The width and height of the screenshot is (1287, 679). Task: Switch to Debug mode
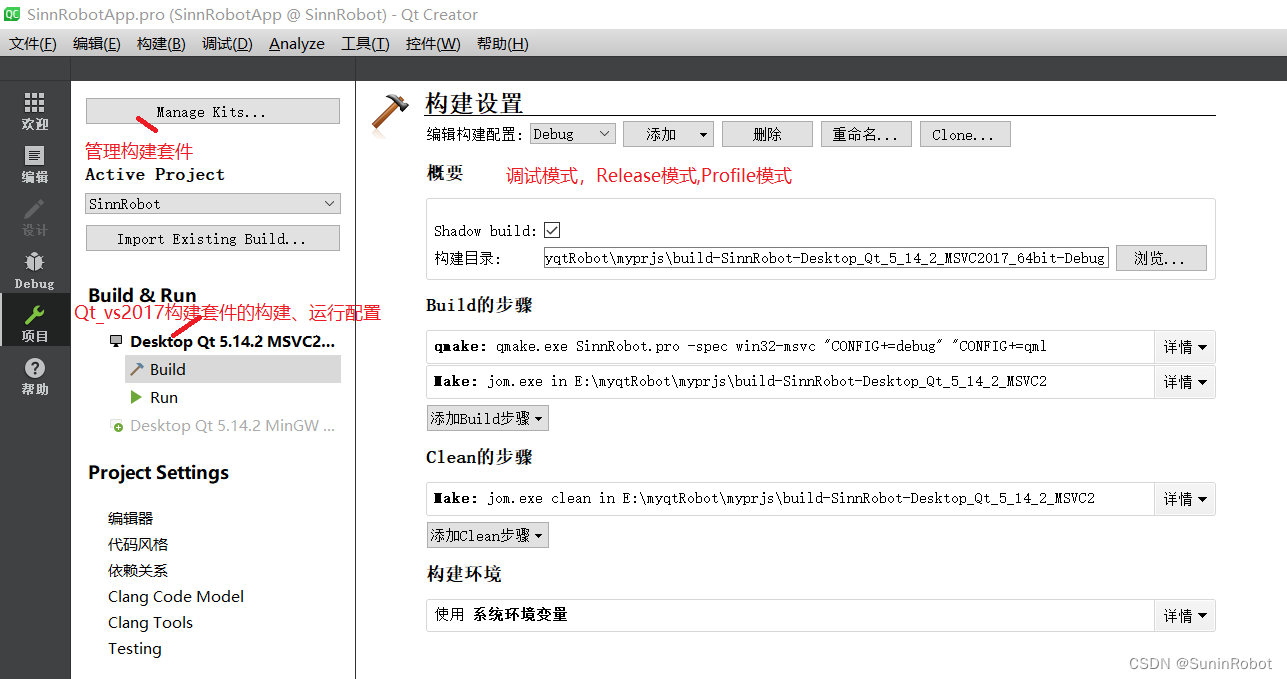coord(35,271)
